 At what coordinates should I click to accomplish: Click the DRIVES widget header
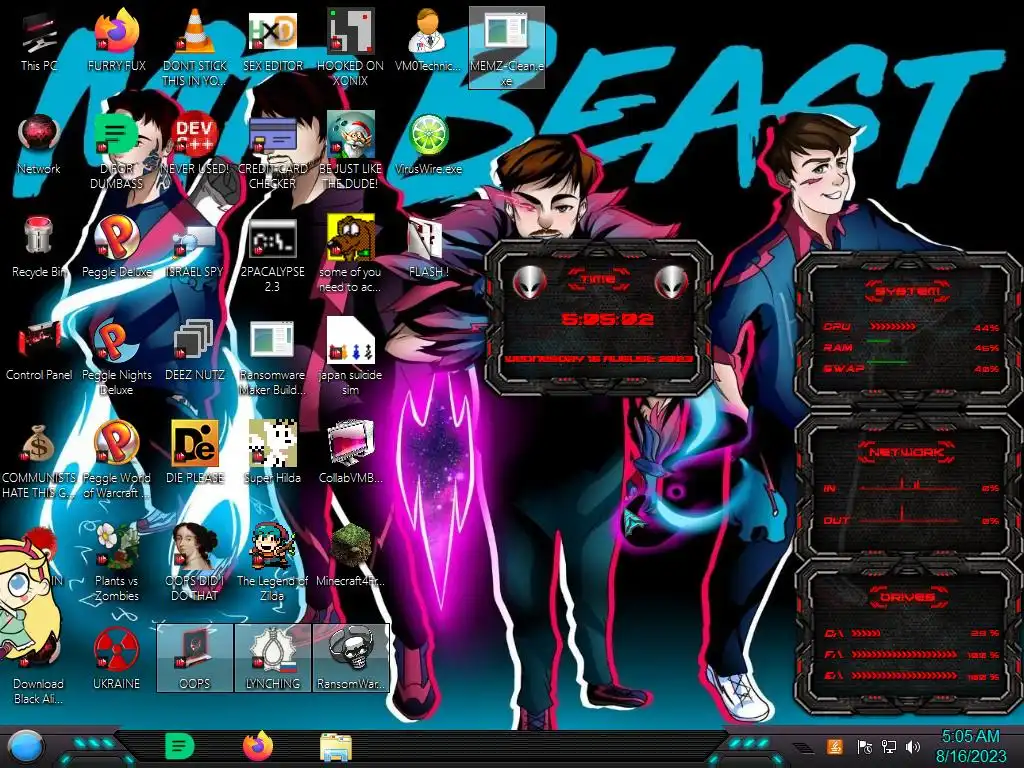click(906, 597)
